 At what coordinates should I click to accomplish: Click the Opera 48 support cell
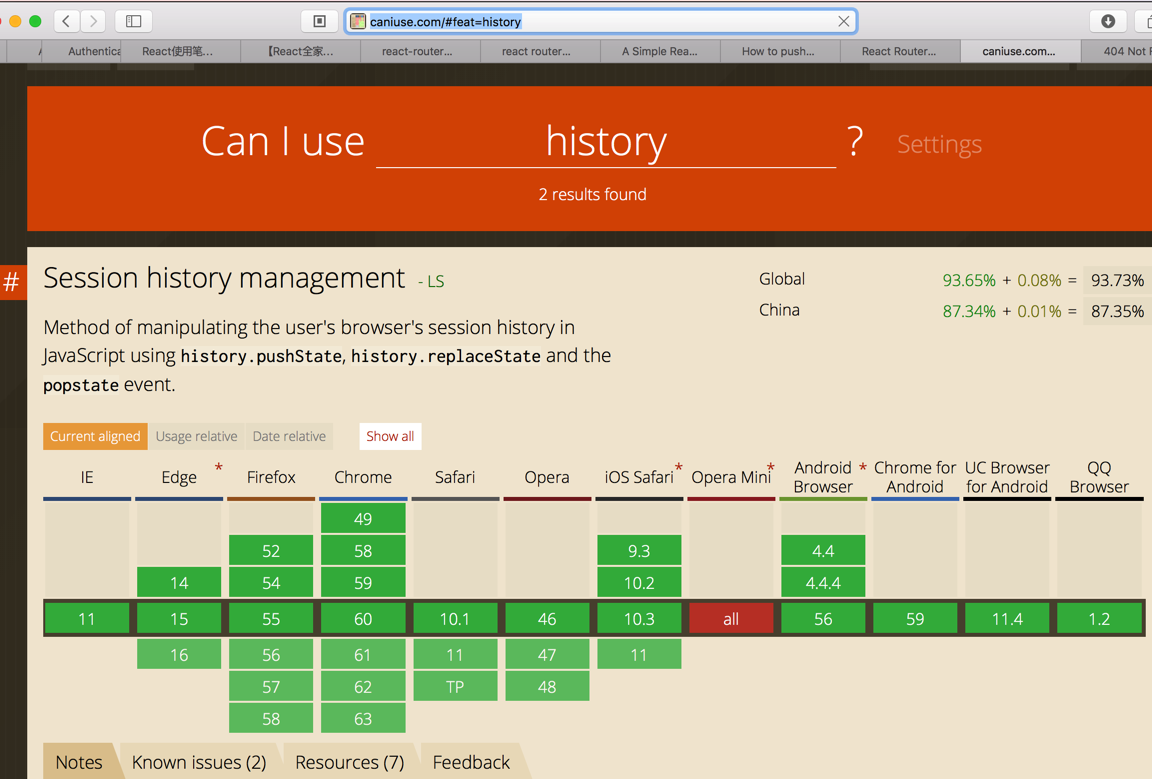(x=547, y=686)
